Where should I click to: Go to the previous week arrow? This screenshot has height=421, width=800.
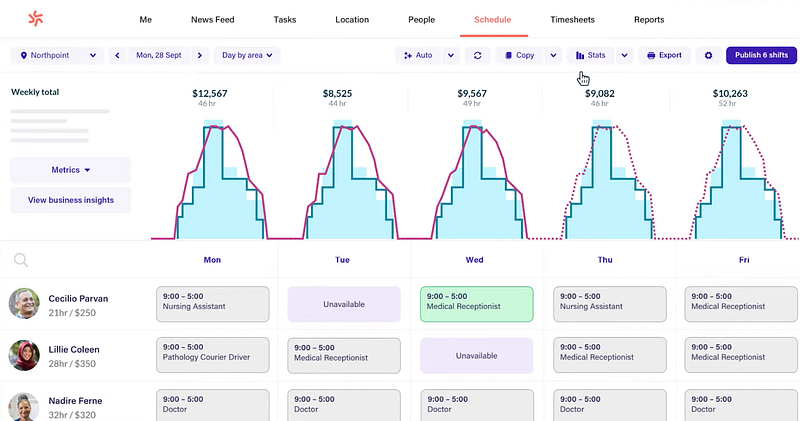click(x=118, y=56)
